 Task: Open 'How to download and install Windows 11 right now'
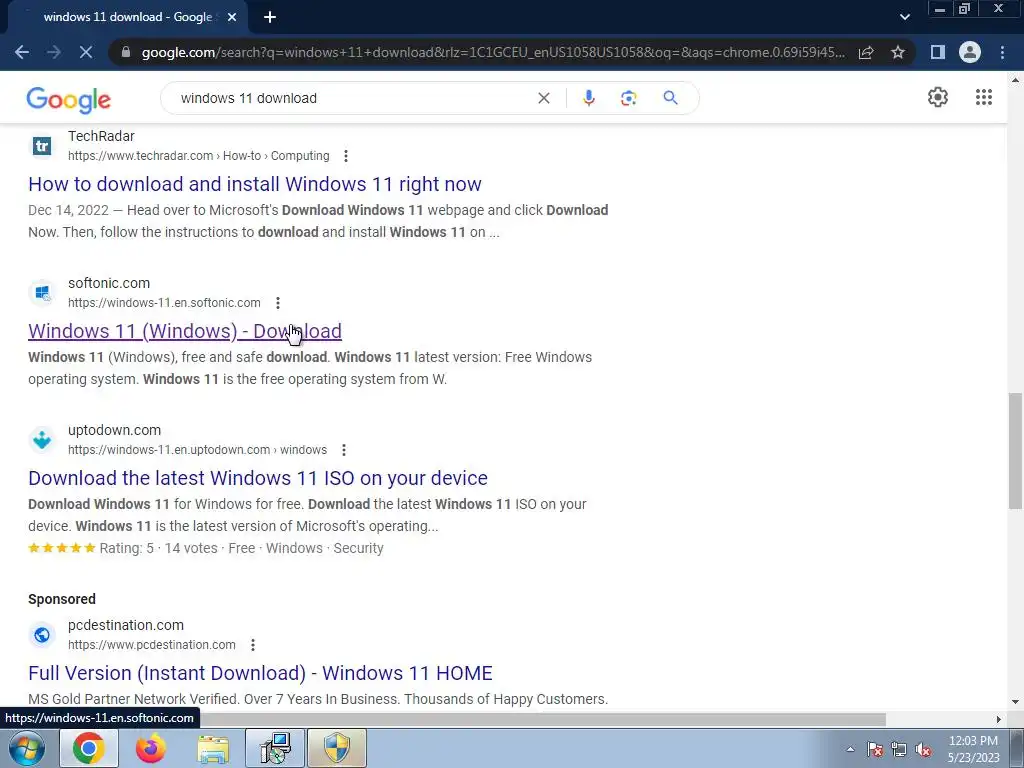point(255,184)
